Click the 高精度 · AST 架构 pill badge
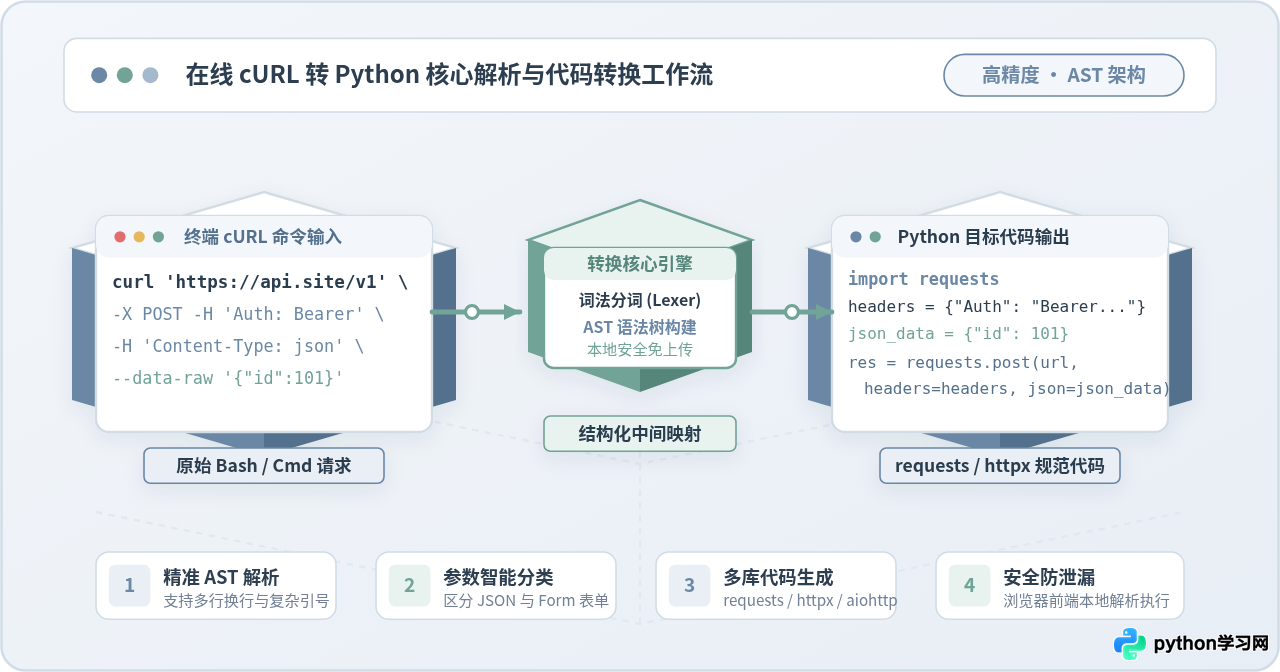 tap(1064, 75)
